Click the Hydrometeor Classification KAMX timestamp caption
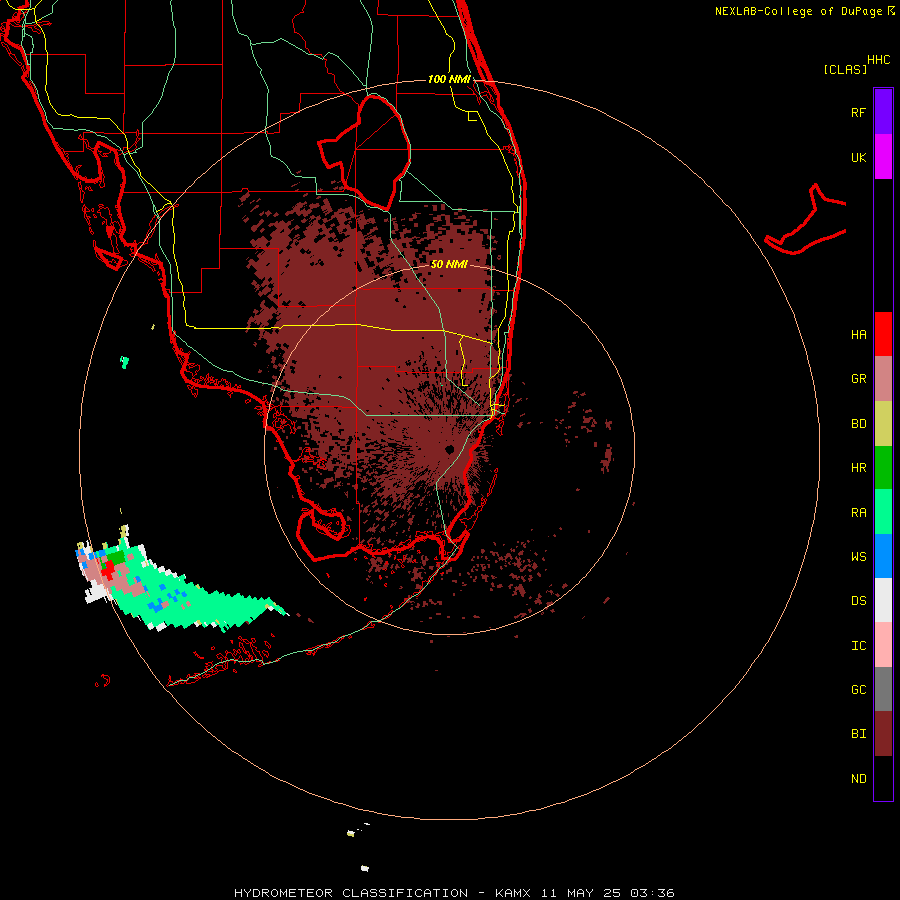Image resolution: width=900 pixels, height=900 pixels. pos(454,893)
